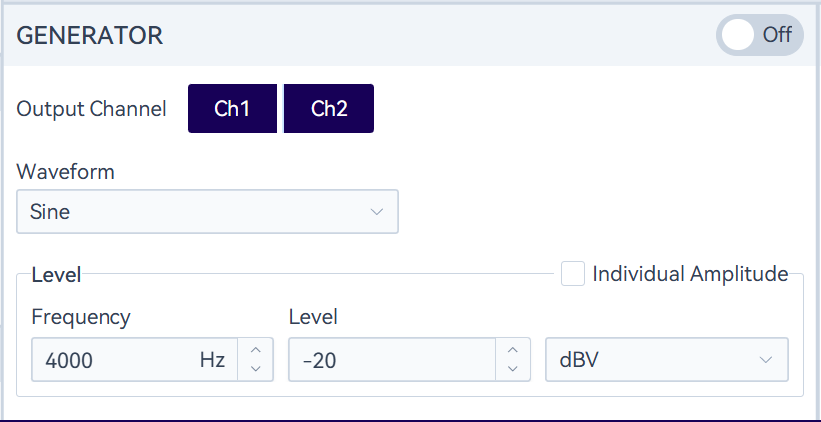Open the dBV unit dropdown

click(650, 360)
